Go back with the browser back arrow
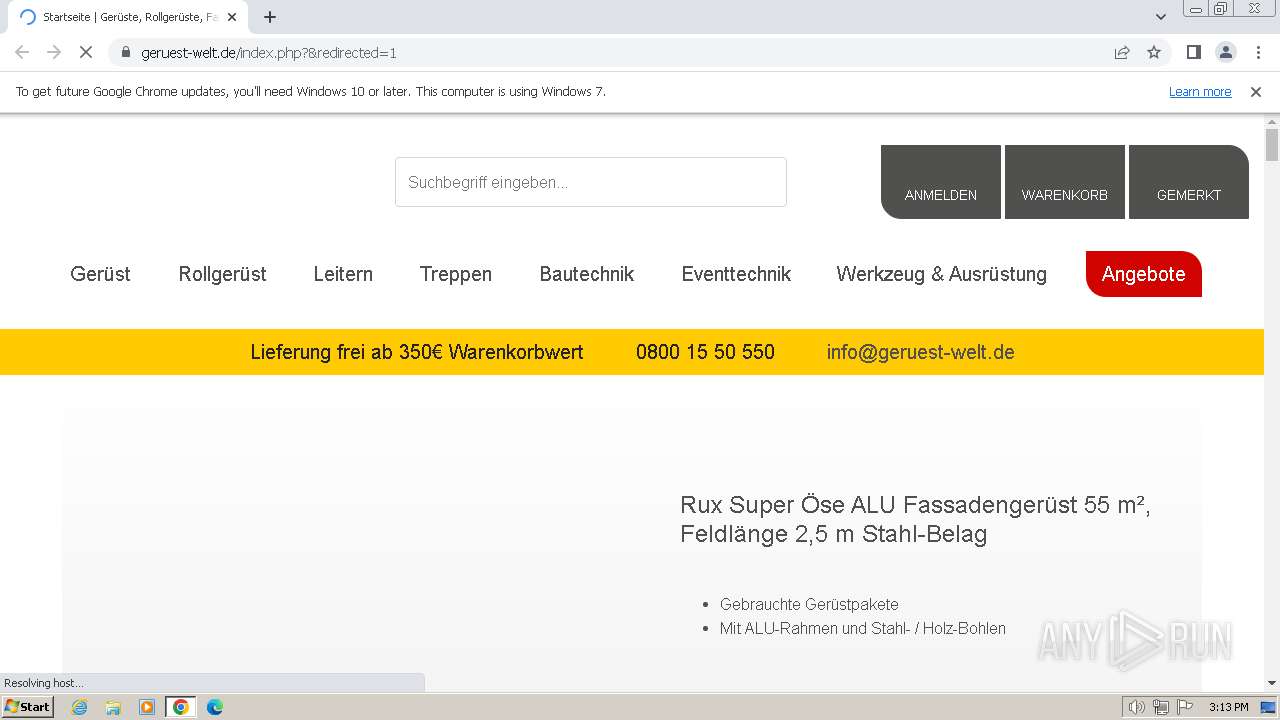The image size is (1280, 720). (22, 53)
